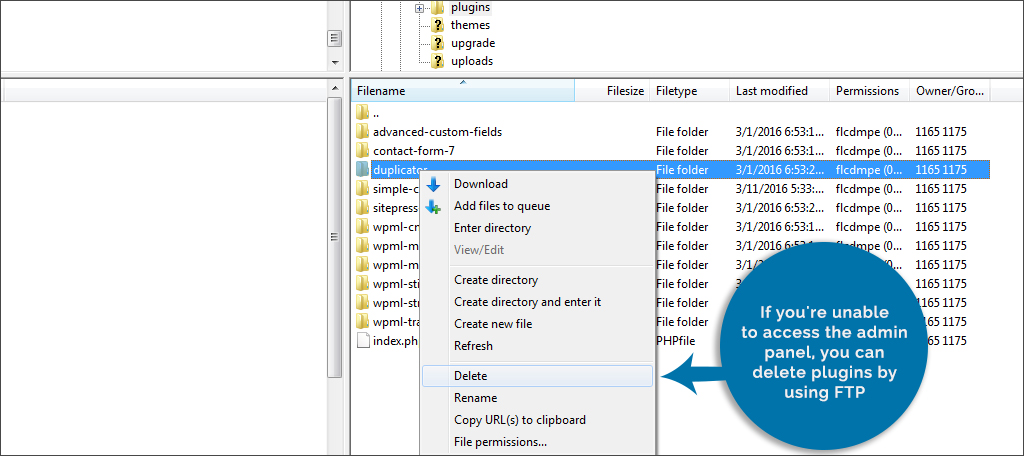The height and width of the screenshot is (456, 1024).
Task: Expand the plugins tree folder
Action: 419,8
